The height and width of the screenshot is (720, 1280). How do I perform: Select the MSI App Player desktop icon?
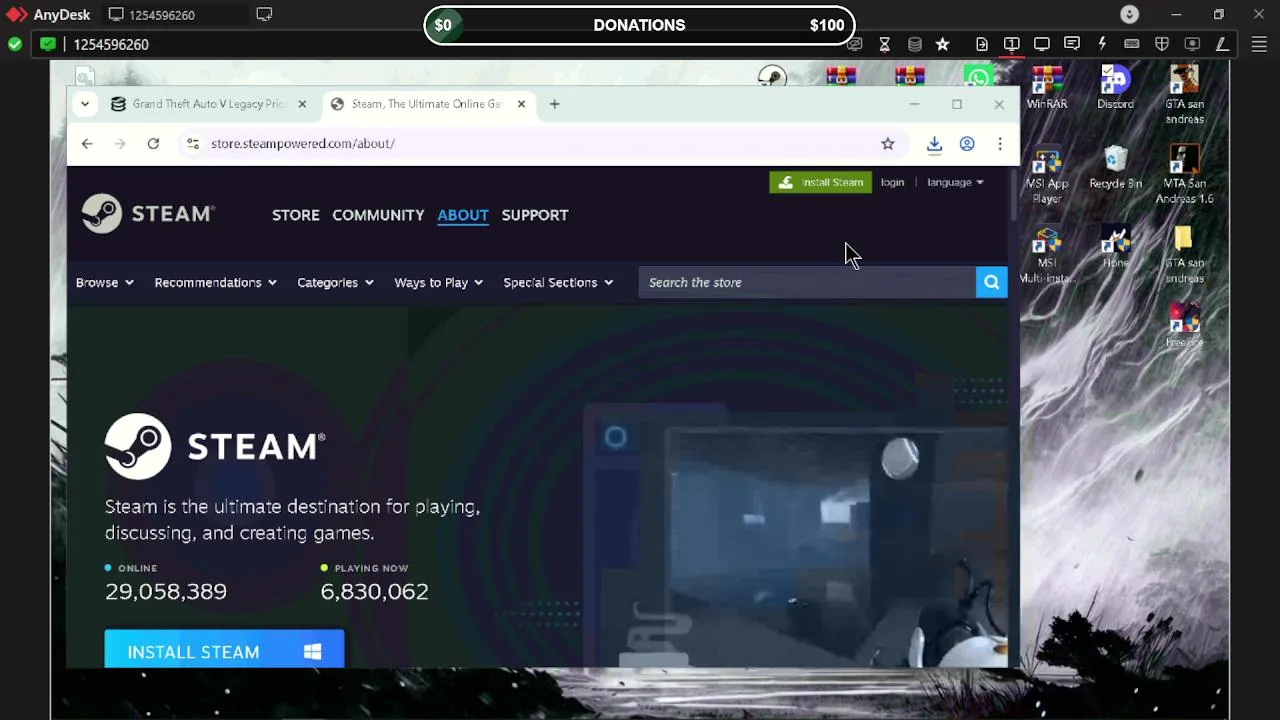click(x=1047, y=176)
